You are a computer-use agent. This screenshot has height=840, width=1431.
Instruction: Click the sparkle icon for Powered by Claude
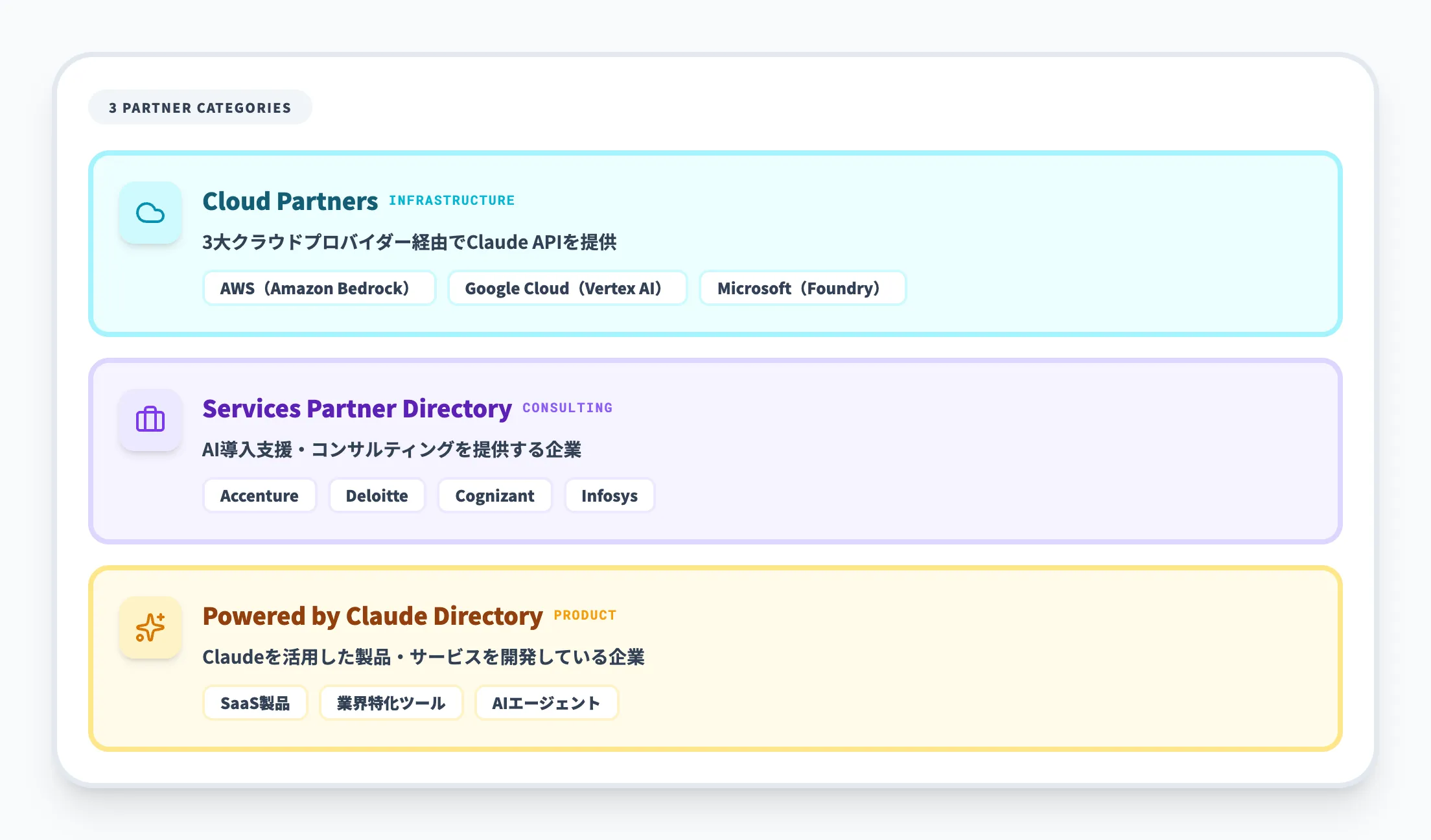(x=150, y=627)
